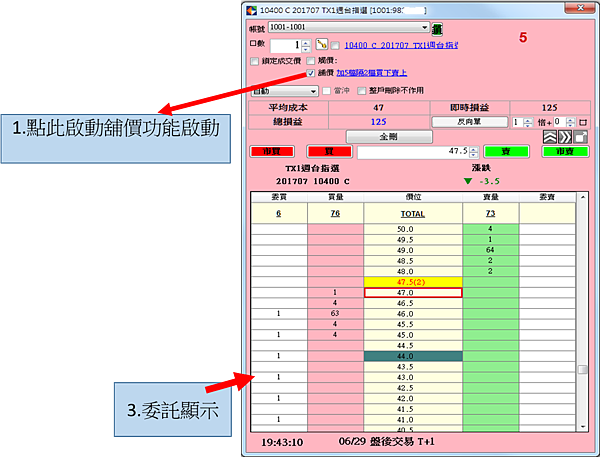Click the ladder scrollbar down arrow
The height and width of the screenshot is (457, 600).
click(582, 427)
